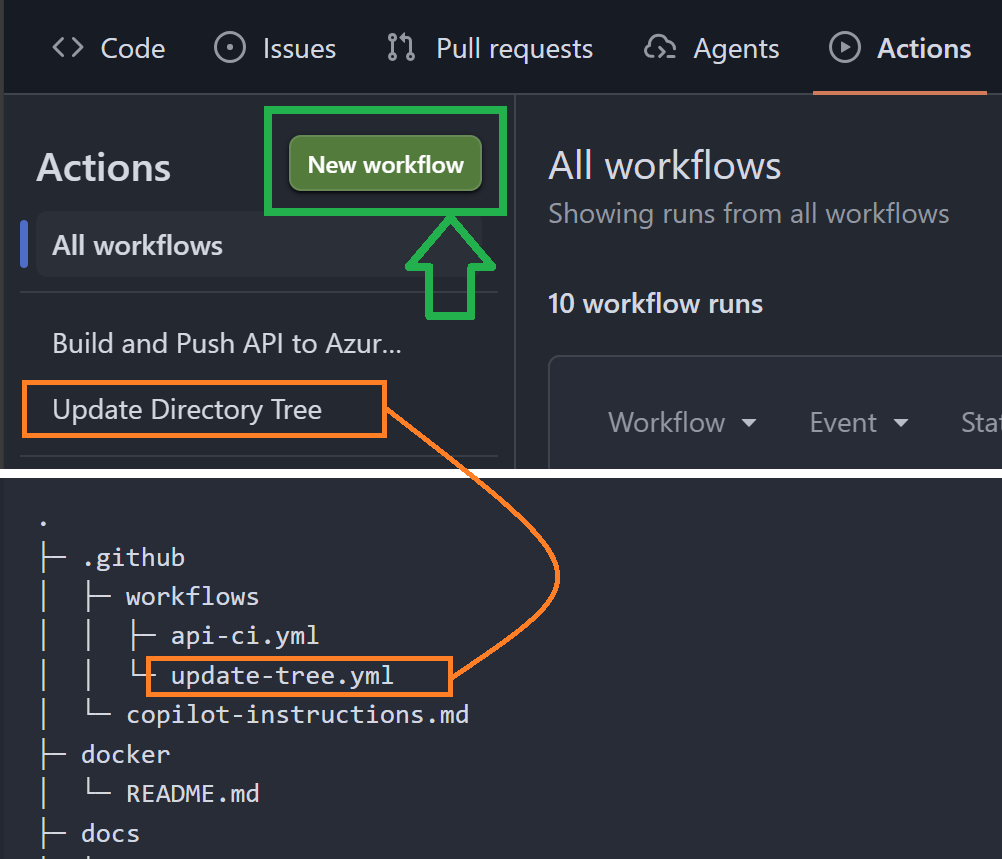The image size is (1002, 859).
Task: Click copilot-instructions.md in the tree
Action: coord(298,715)
